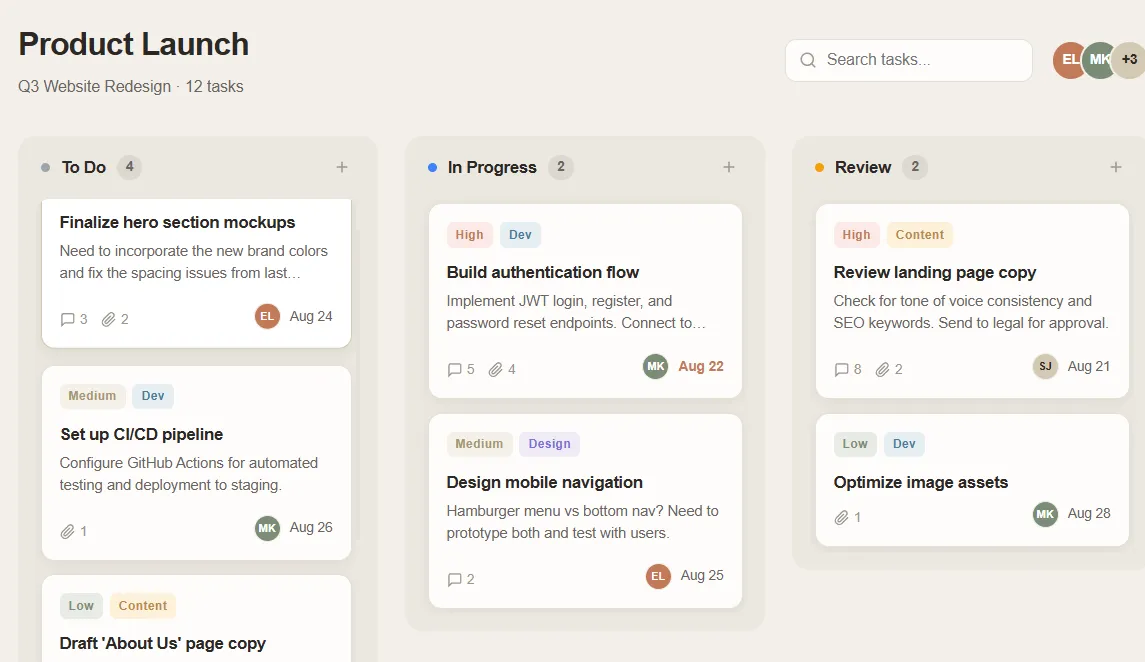1145x662 pixels.
Task: Click MK avatar on Build authentication flow card
Action: [656, 366]
